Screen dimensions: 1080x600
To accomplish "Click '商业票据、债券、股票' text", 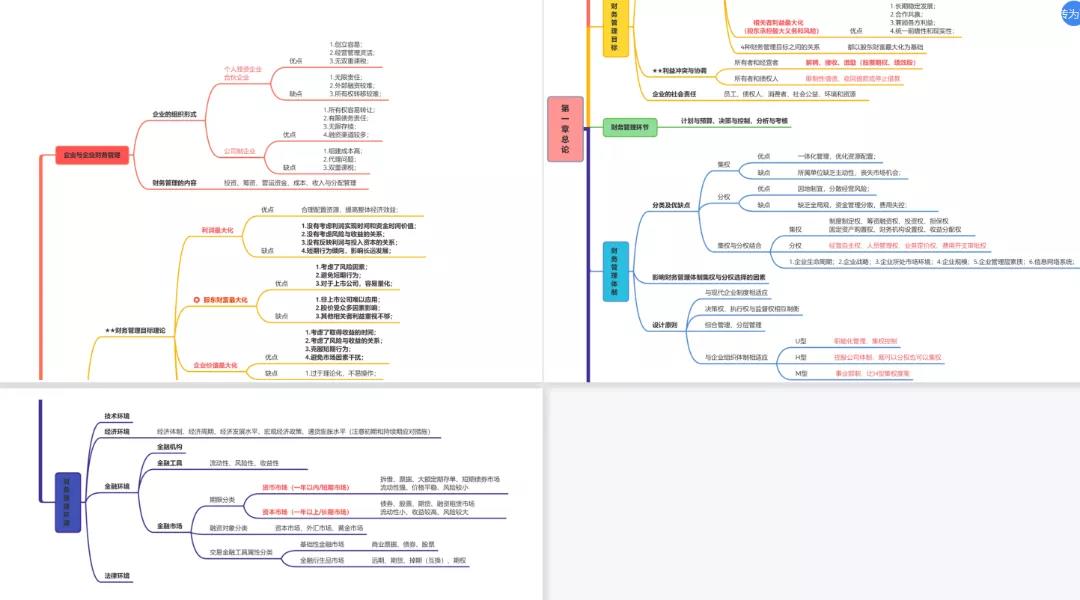I will click(x=403, y=544).
